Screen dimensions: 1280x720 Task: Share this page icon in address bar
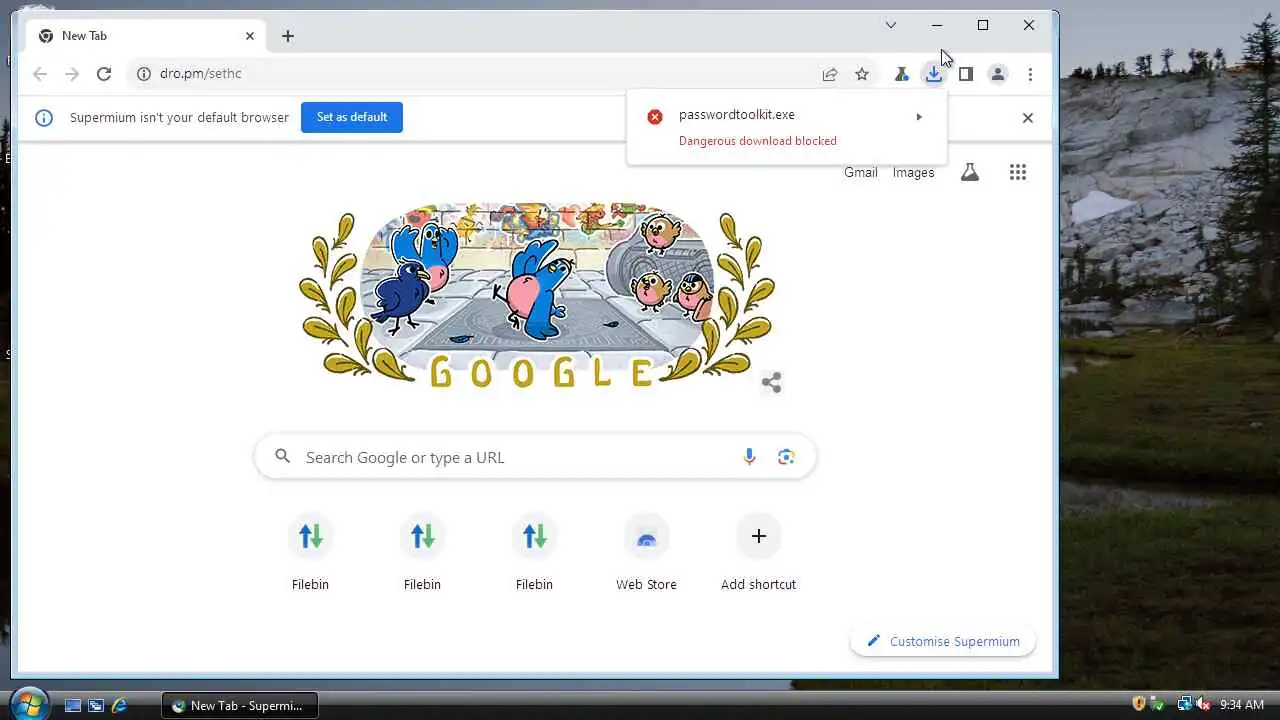coord(830,74)
